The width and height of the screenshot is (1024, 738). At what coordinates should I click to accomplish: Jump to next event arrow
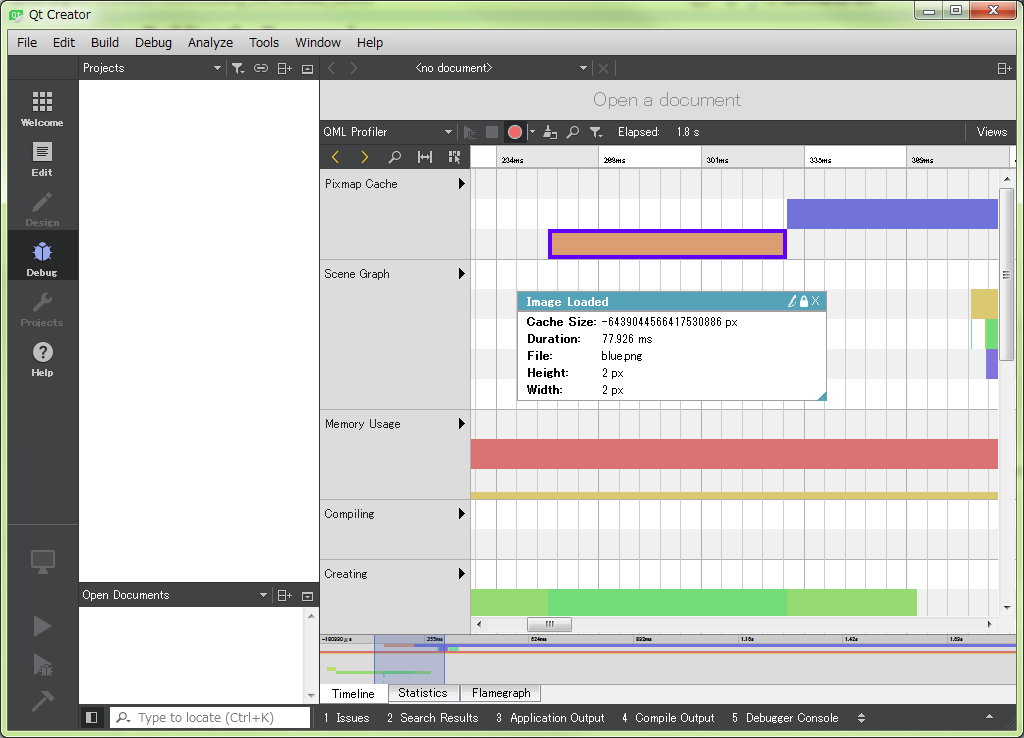click(x=364, y=157)
